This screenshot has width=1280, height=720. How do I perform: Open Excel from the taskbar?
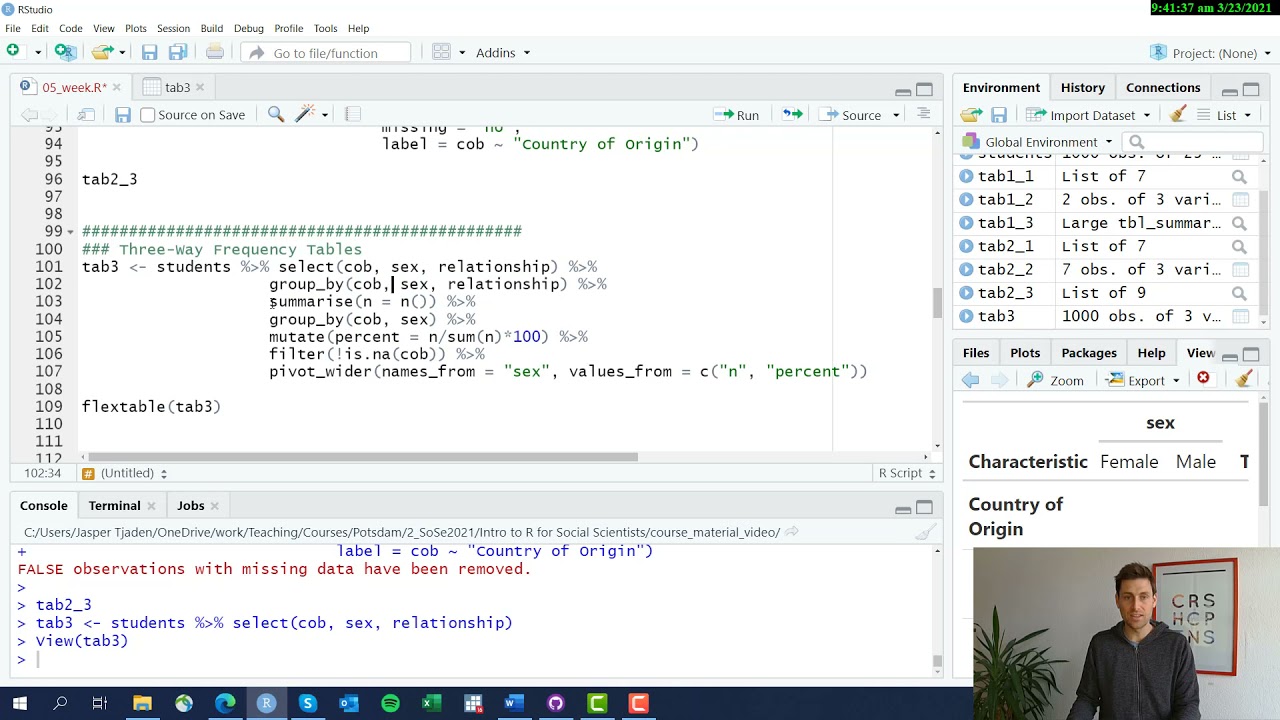point(431,704)
